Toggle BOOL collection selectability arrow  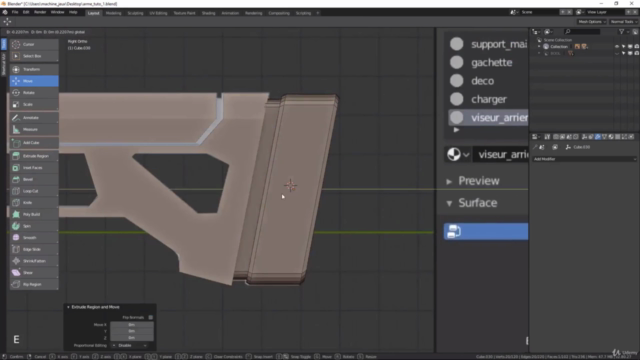pos(623,53)
